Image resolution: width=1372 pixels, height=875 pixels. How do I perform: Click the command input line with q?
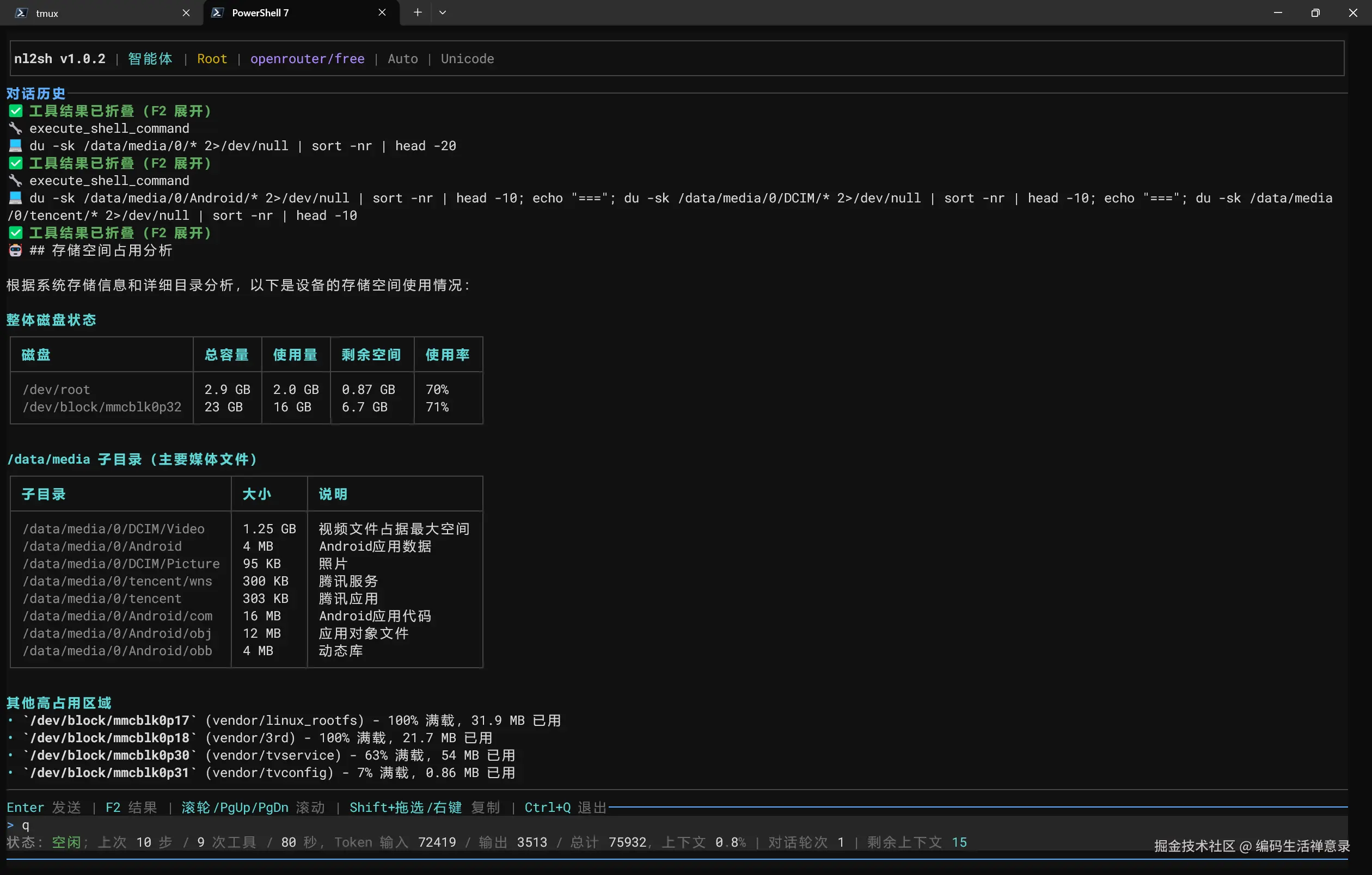coord(677,825)
